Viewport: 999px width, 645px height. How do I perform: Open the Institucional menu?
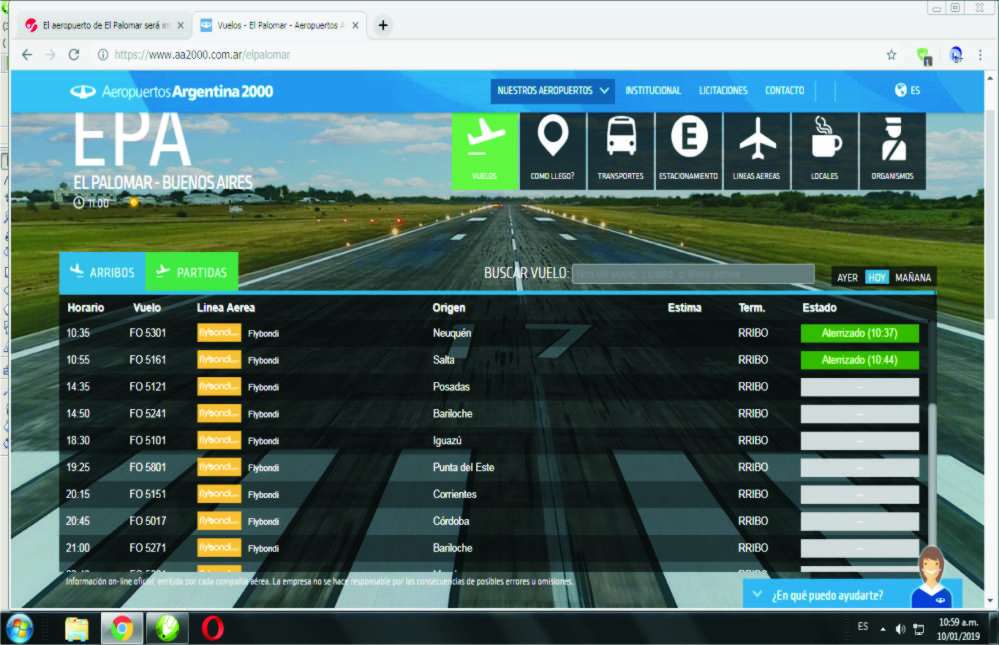point(653,91)
